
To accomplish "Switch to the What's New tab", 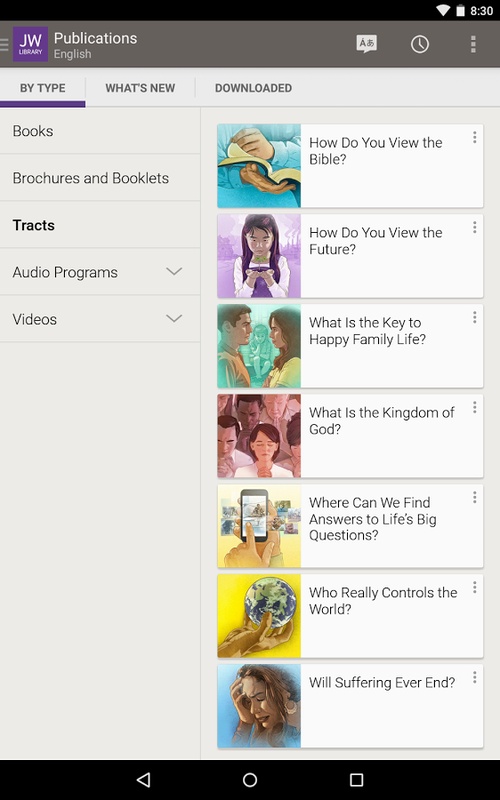I will pos(140,88).
